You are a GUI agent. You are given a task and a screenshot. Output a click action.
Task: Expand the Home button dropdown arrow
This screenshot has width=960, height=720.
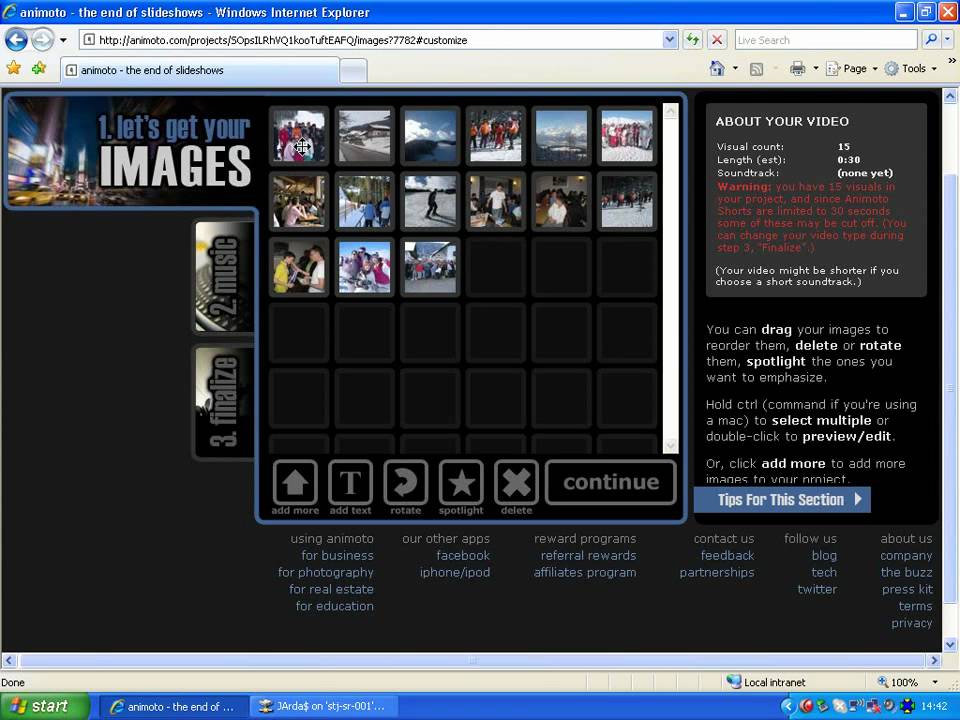(735, 69)
